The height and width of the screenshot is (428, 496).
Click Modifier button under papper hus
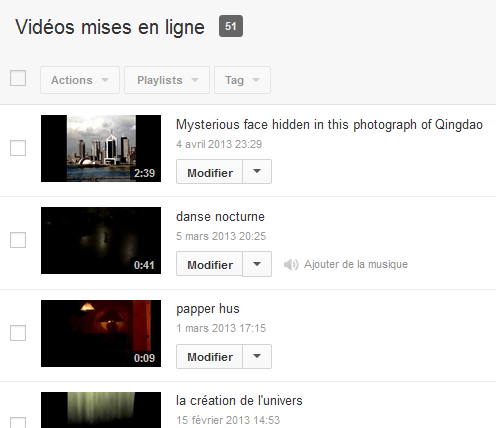[209, 356]
